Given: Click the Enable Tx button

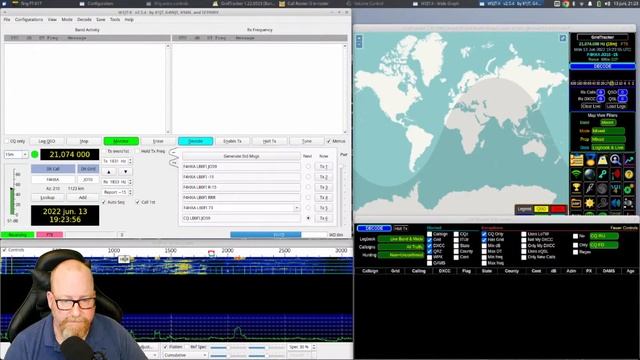Looking at the screenshot, I should [232, 141].
